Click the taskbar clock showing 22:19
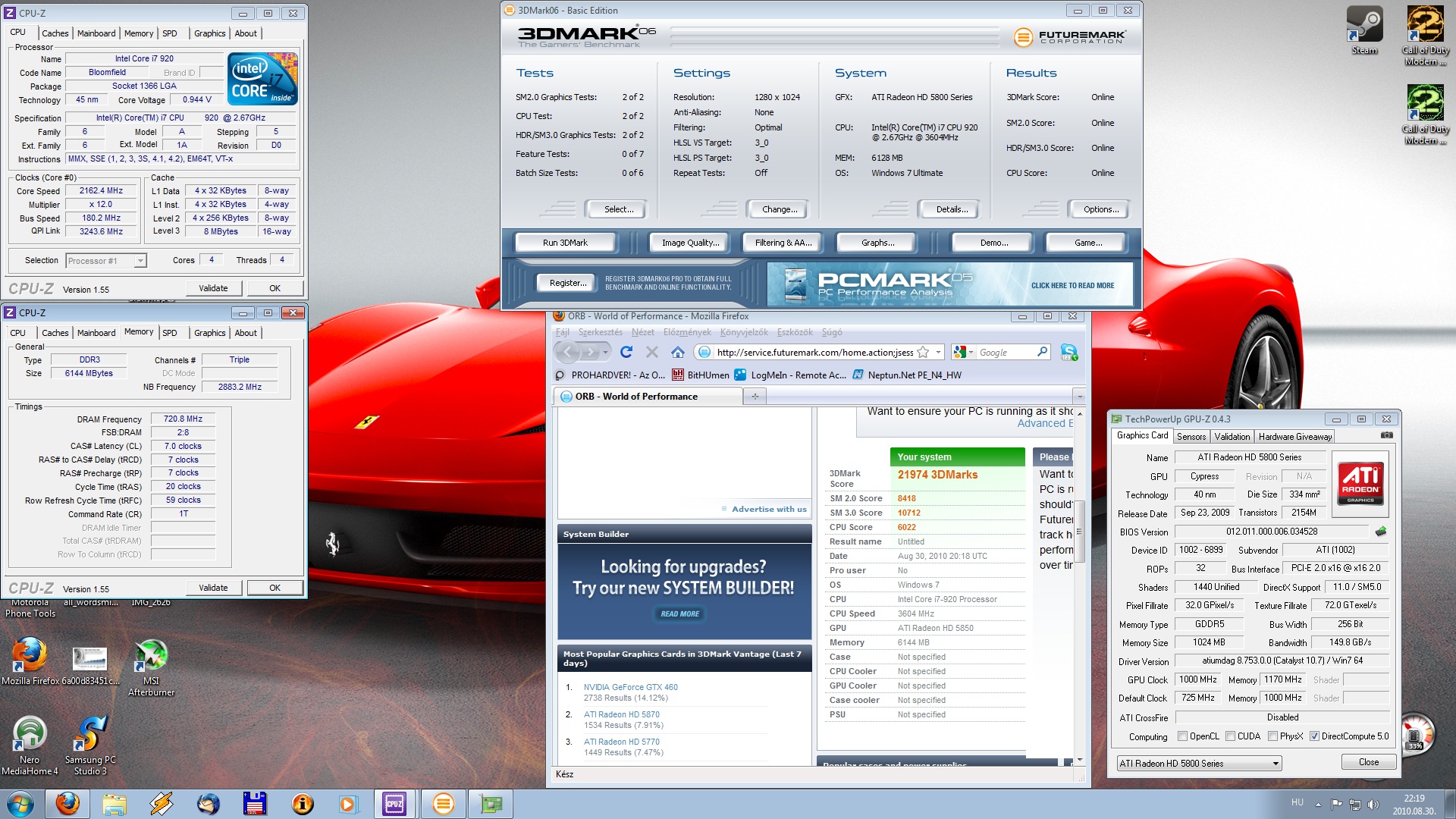 pyautogui.click(x=1414, y=804)
